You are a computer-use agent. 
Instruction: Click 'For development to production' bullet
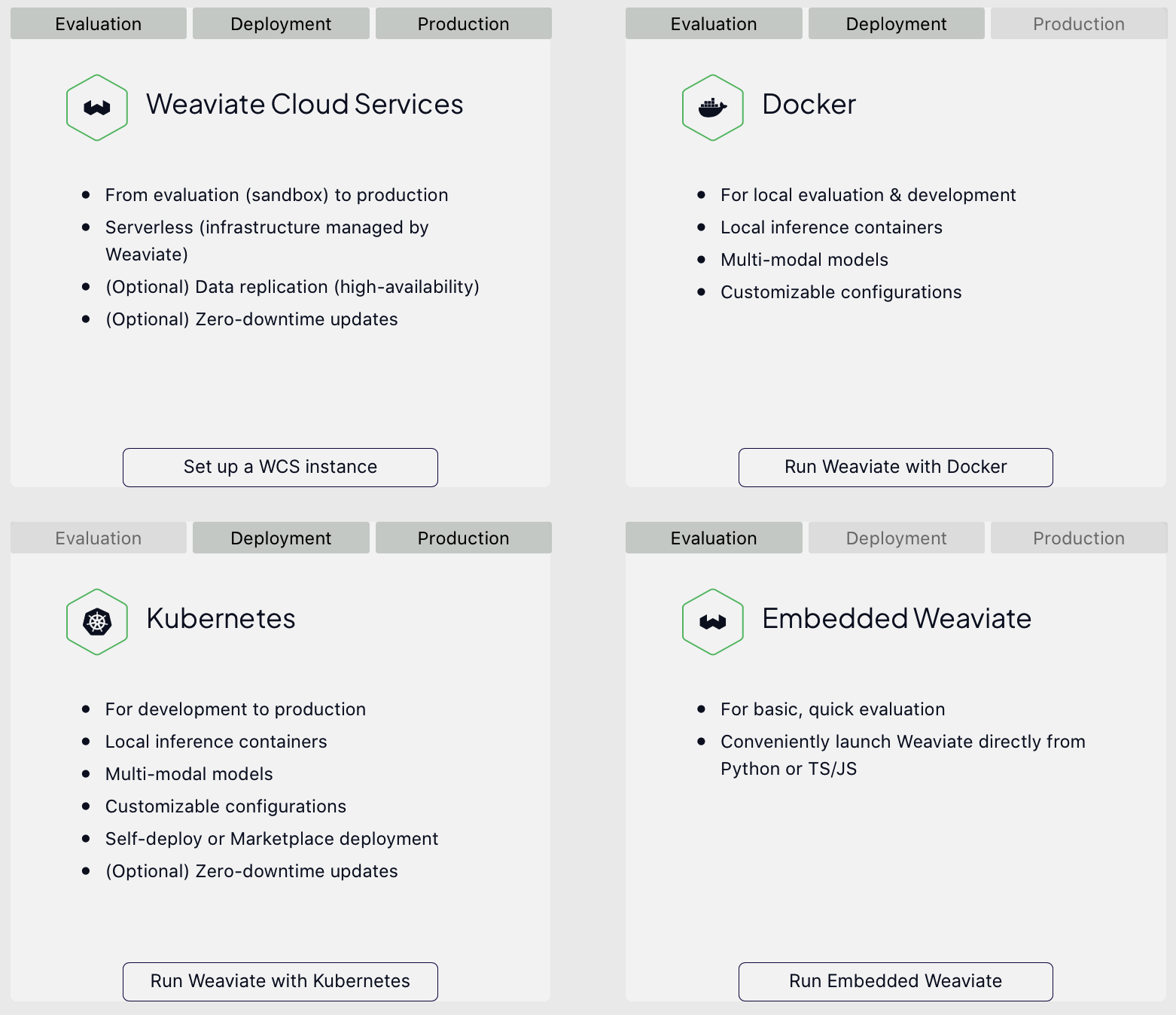(236, 709)
